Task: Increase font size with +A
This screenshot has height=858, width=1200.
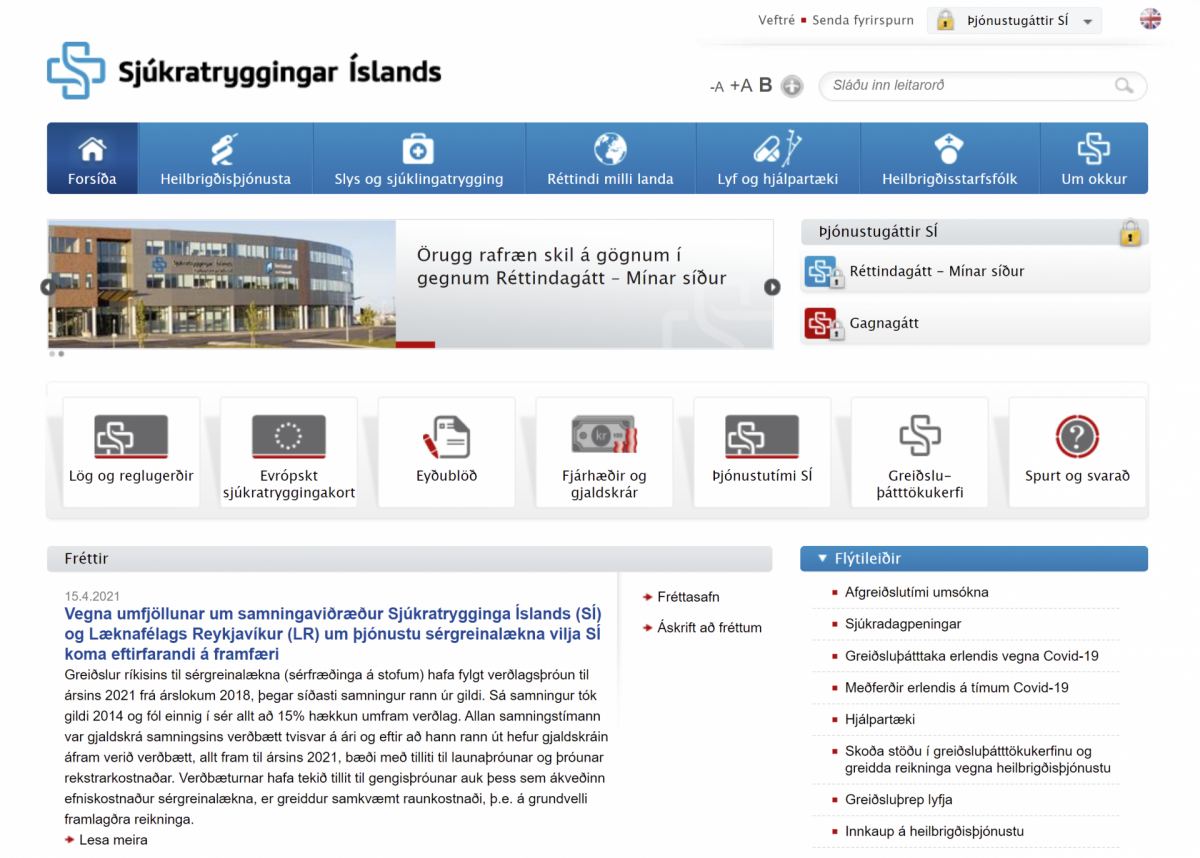Action: click(741, 86)
